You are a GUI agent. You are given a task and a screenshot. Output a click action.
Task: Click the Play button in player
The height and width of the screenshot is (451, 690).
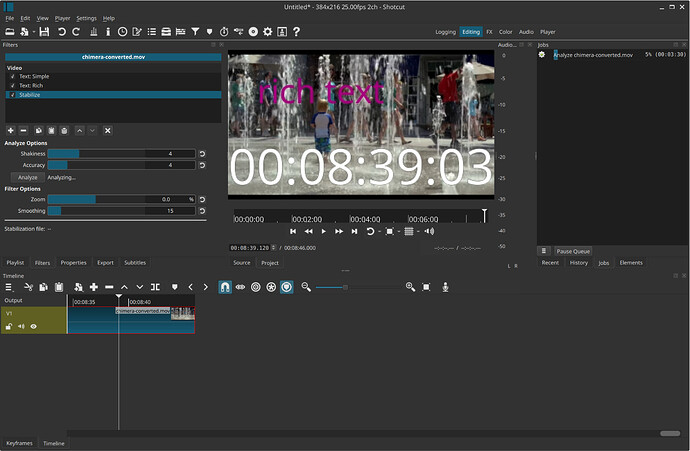click(323, 231)
